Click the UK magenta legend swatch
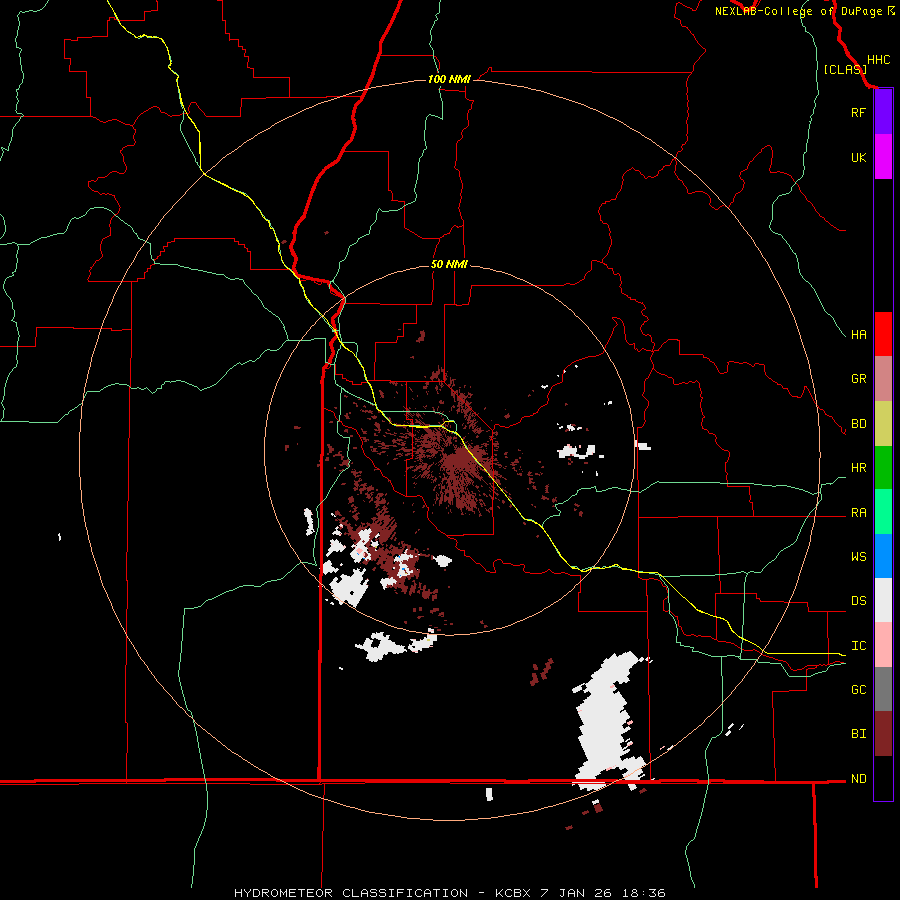The width and height of the screenshot is (900, 900). pyautogui.click(x=883, y=157)
